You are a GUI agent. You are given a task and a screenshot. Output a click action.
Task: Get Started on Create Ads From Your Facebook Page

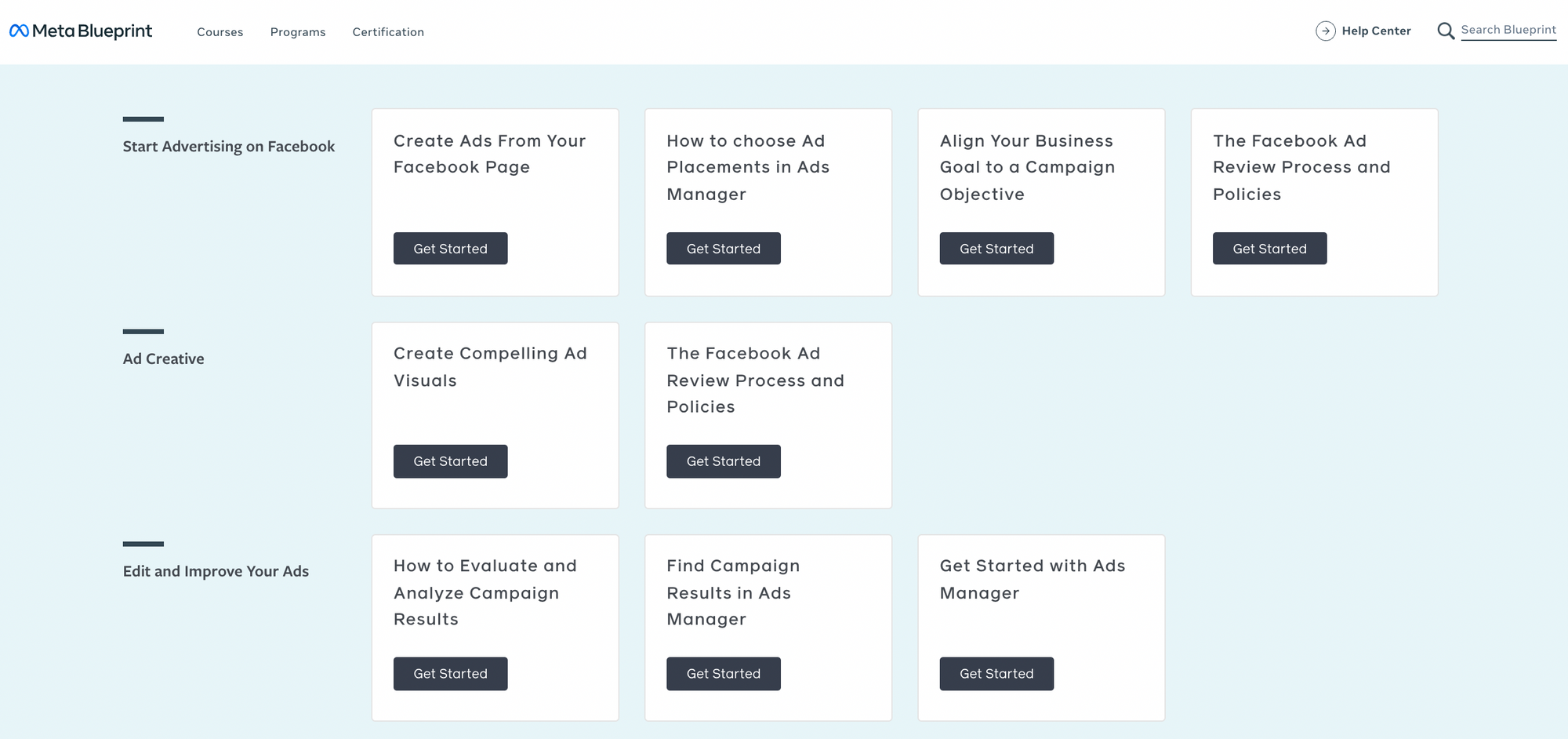click(x=451, y=249)
